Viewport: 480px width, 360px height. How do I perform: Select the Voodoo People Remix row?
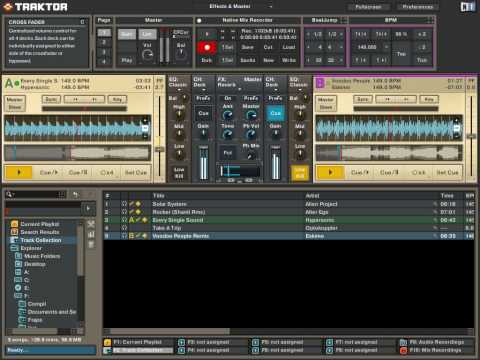click(288, 236)
